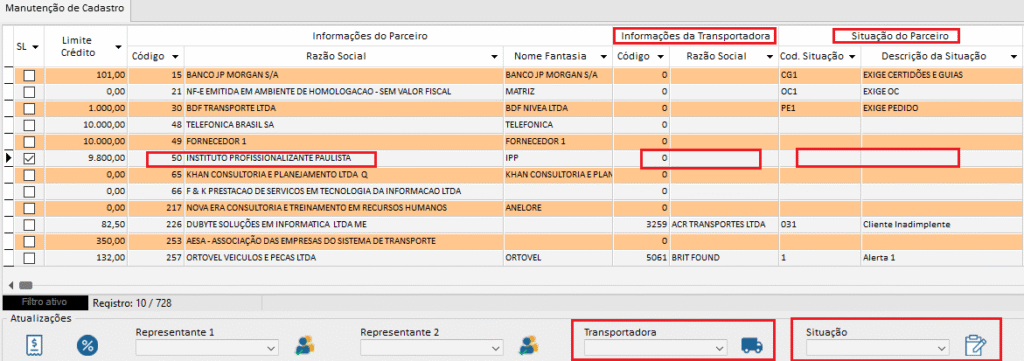
Task: Tick the AESA ASSOCIAÇÃO row checkbox
Action: tap(30, 241)
